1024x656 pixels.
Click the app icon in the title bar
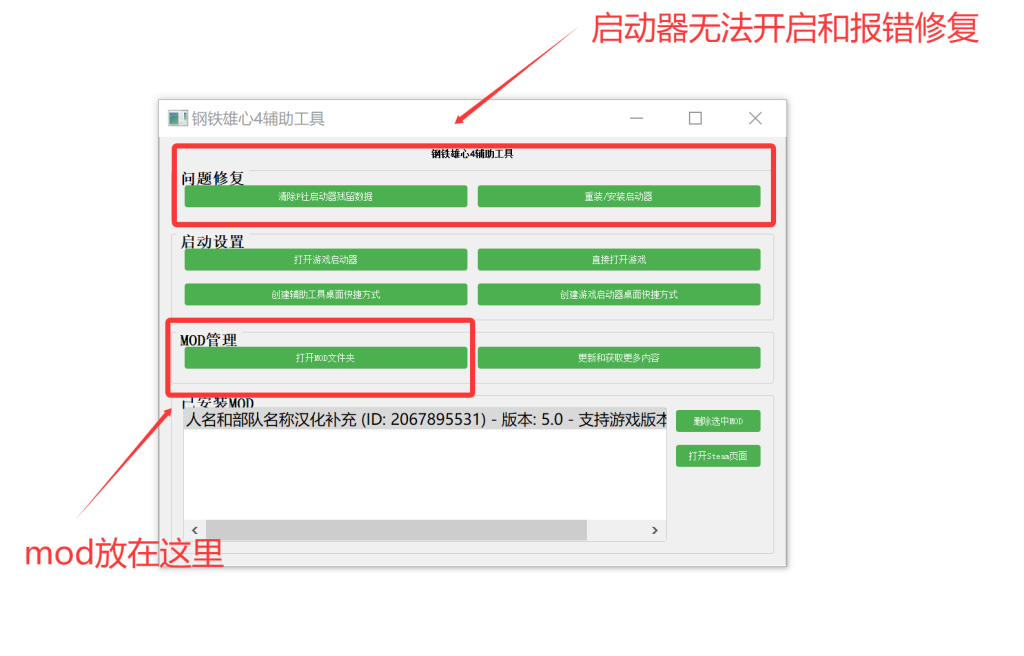(x=178, y=119)
